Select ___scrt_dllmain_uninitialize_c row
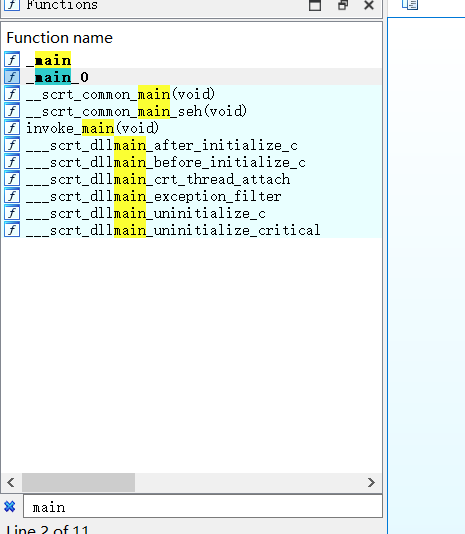The width and height of the screenshot is (465, 534). pyautogui.click(x=192, y=213)
